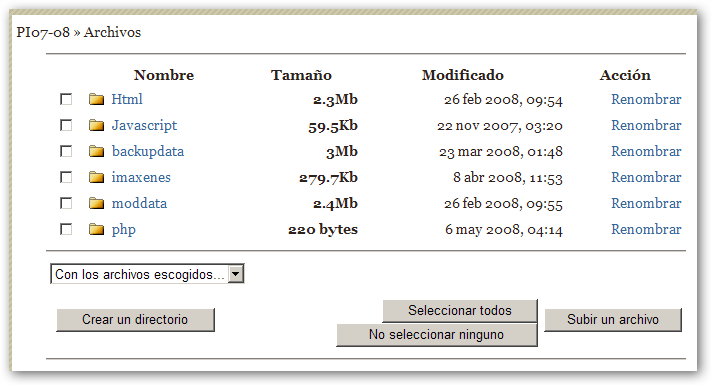
Task: Click Renombrar in the imaxenes row
Action: [x=646, y=177]
